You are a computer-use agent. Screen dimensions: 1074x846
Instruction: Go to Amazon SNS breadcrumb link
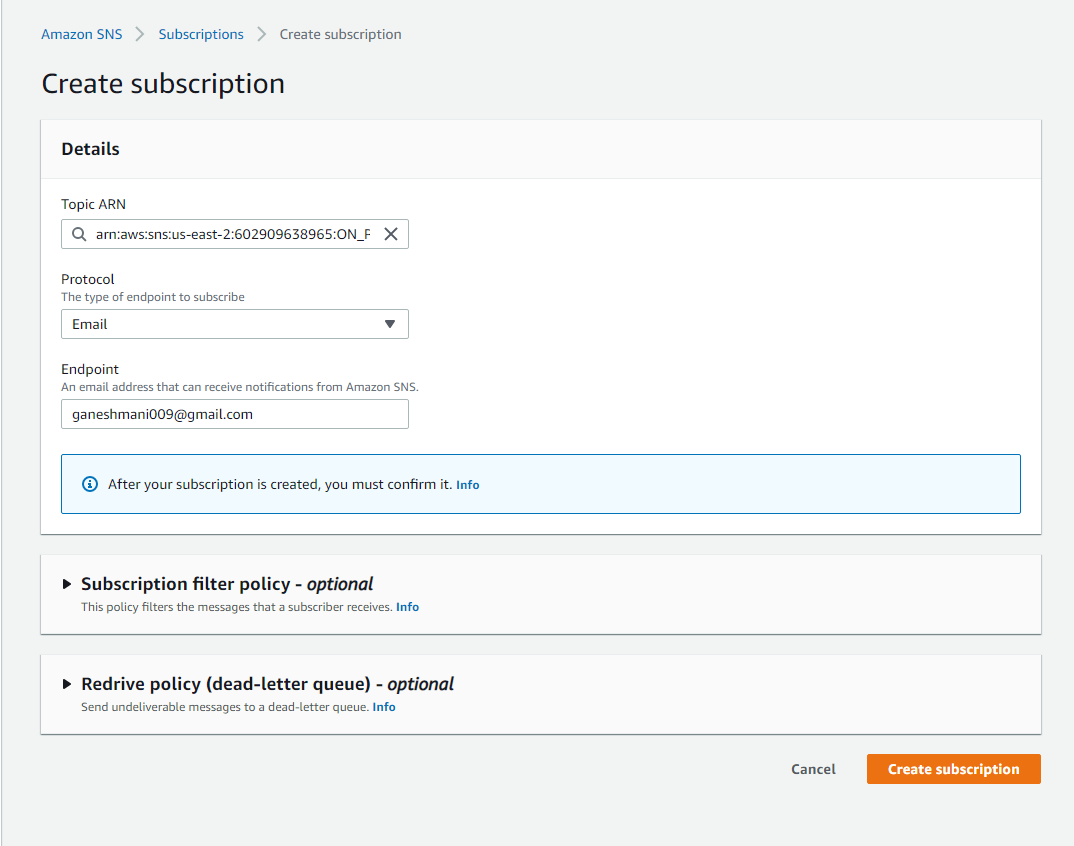pos(81,34)
